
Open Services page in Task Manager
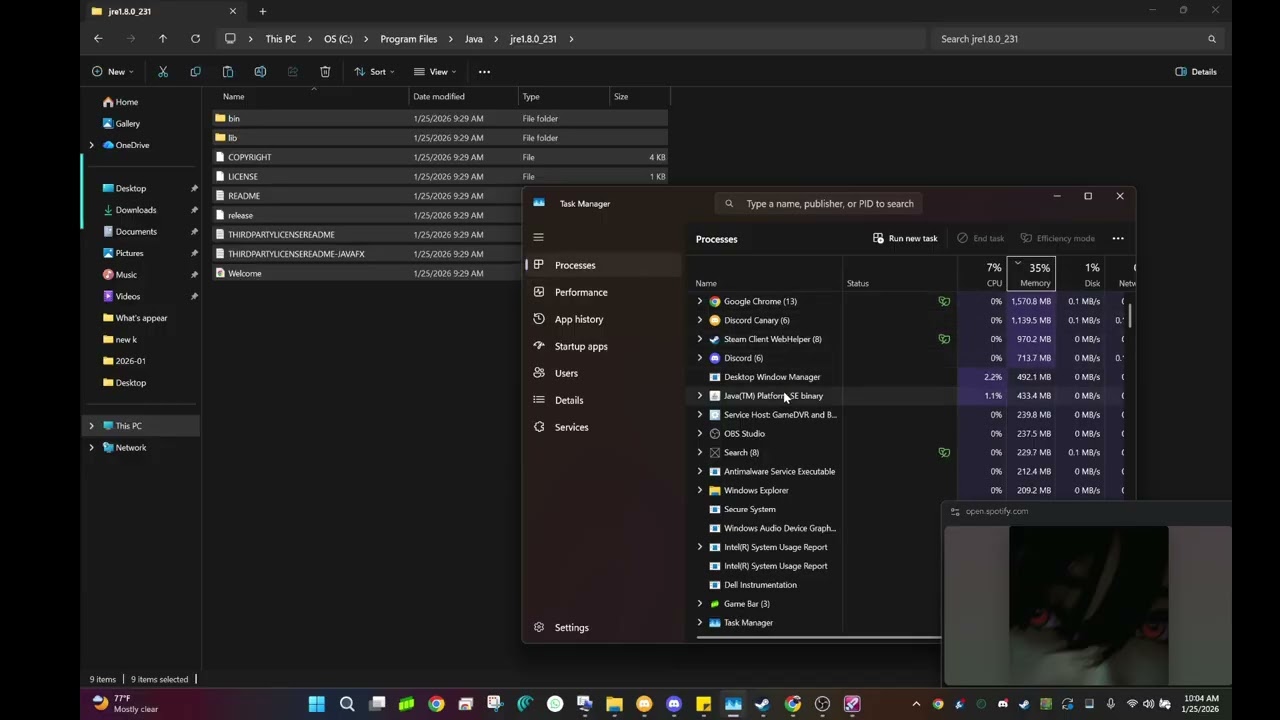pos(603,427)
